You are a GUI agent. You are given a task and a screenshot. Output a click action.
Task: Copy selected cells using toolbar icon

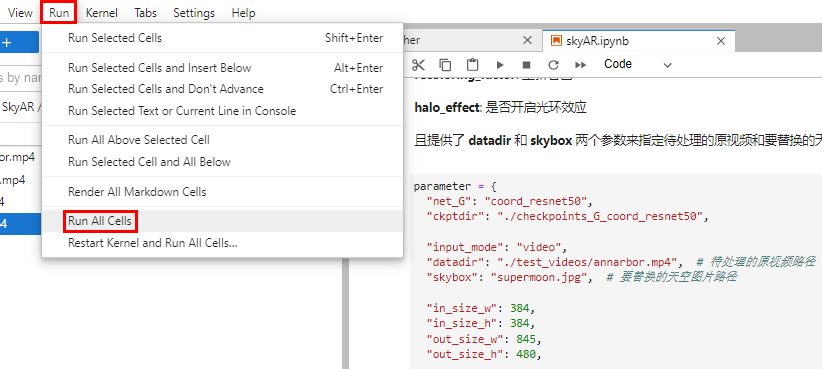tap(445, 64)
